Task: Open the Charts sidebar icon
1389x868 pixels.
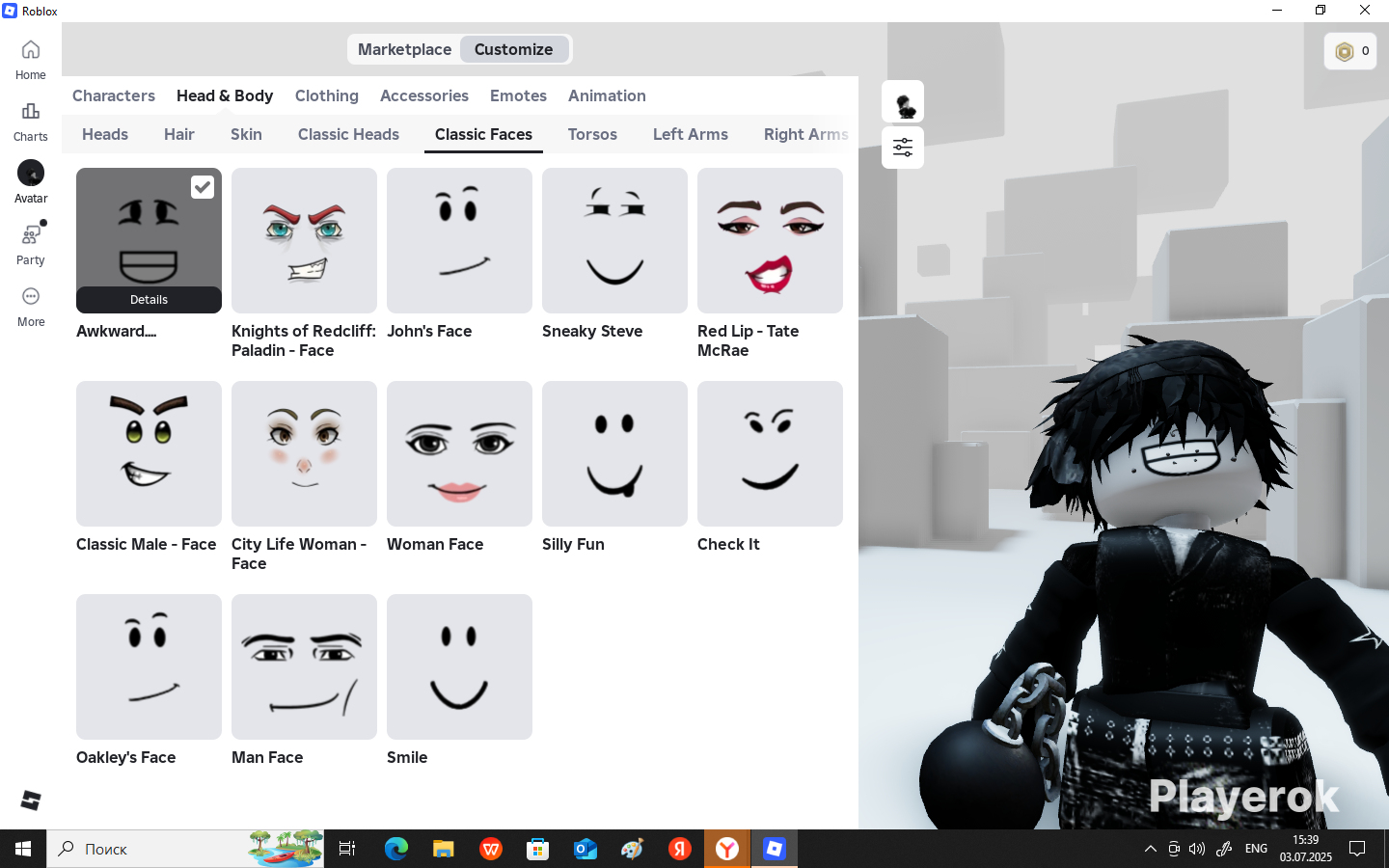Action: (31, 112)
